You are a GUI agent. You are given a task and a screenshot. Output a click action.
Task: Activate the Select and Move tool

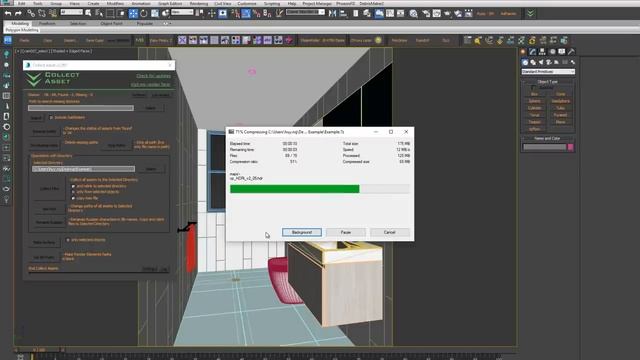(x=133, y=13)
